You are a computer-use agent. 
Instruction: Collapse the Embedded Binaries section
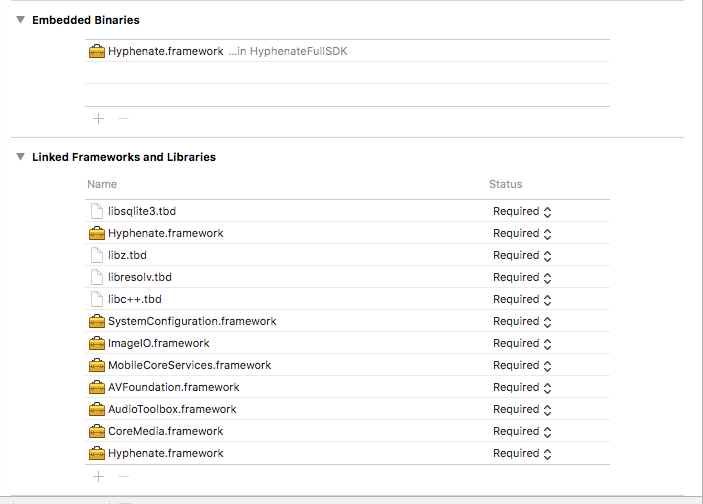pos(21,20)
